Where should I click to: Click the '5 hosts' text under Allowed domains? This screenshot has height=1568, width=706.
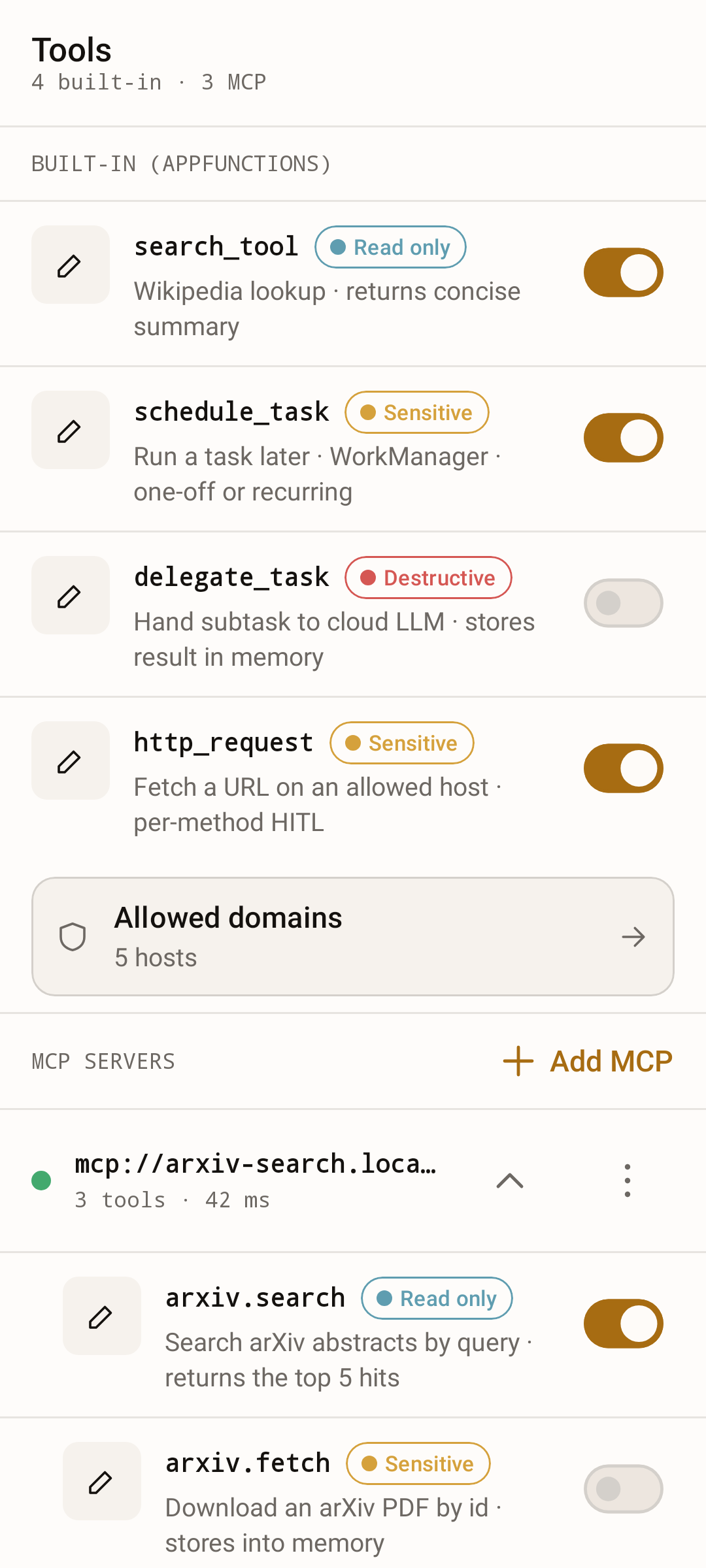pos(156,958)
